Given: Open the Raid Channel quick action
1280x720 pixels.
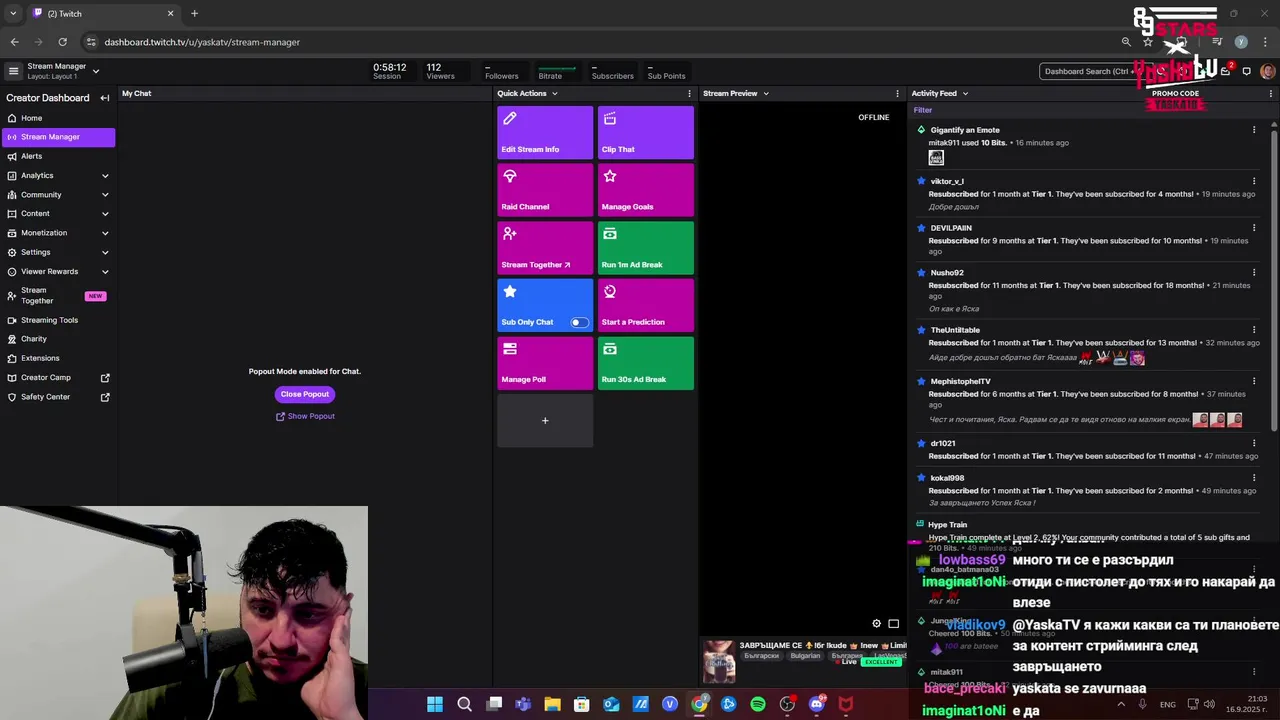Looking at the screenshot, I should point(545,190).
